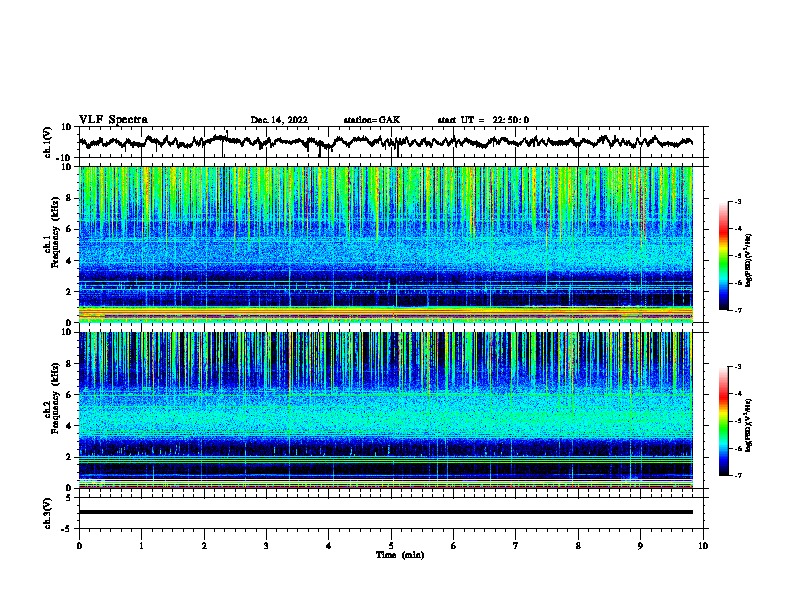Screen dimensions: 792x612
Task: Click the bright band below 1 kHz on ch.1
Action: [x=385, y=314]
